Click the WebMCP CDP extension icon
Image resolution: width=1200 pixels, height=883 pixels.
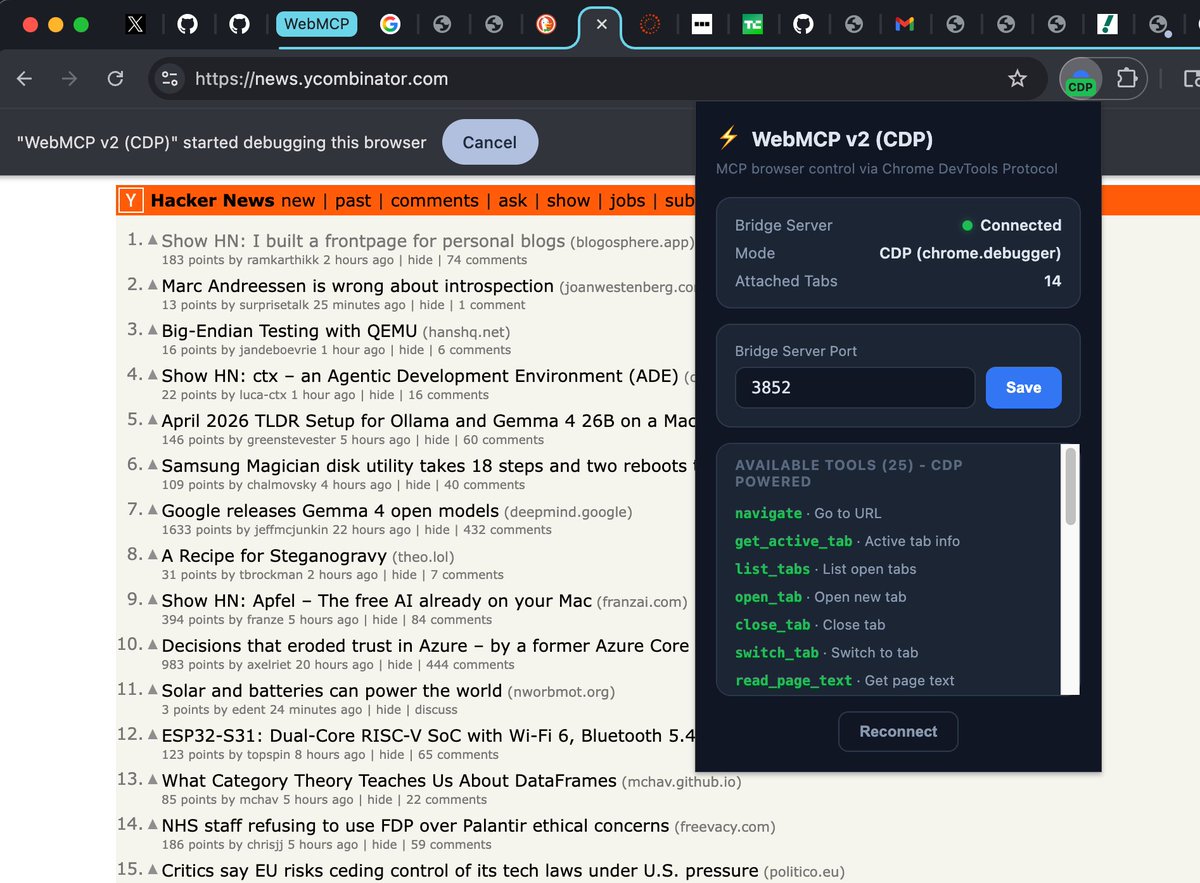[1080, 79]
